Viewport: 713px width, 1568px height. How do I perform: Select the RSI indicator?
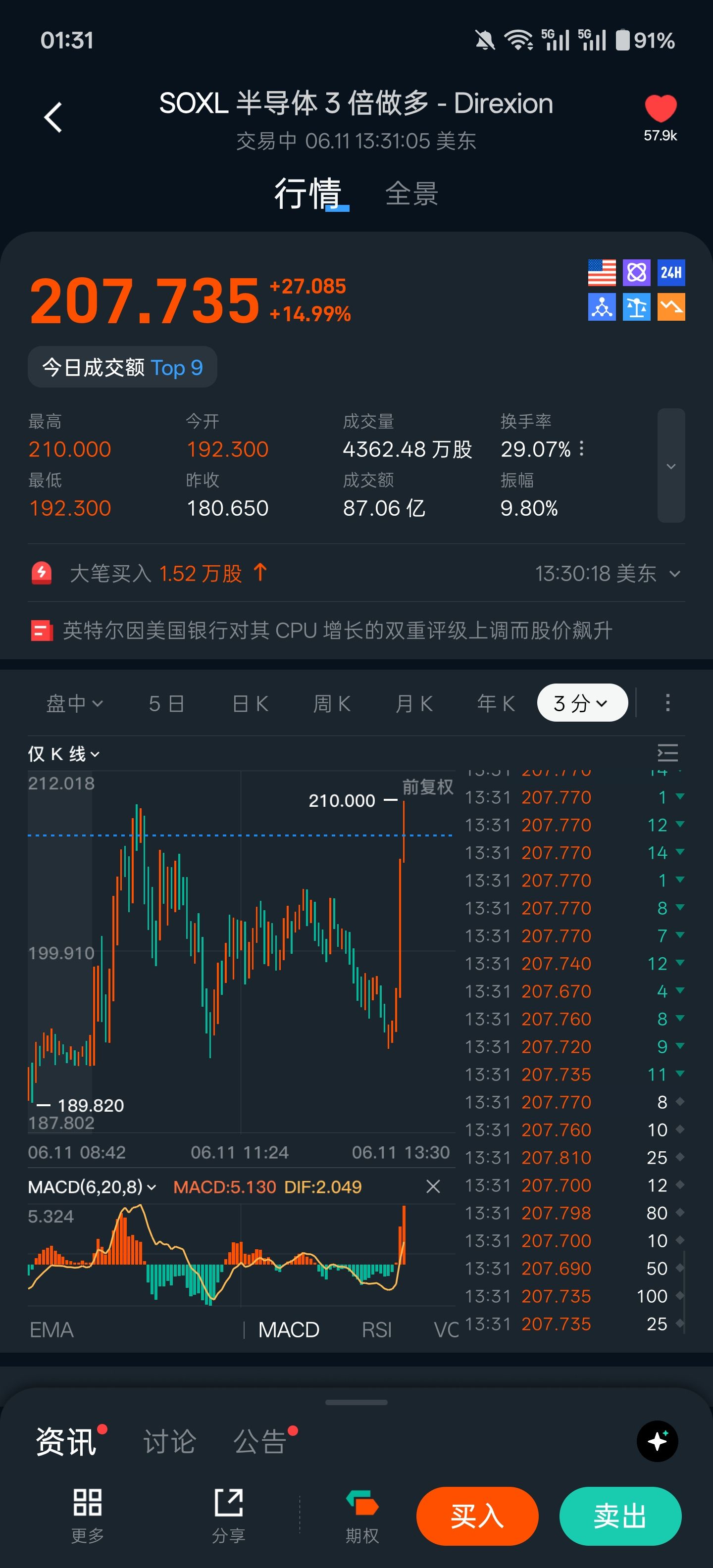377,1329
